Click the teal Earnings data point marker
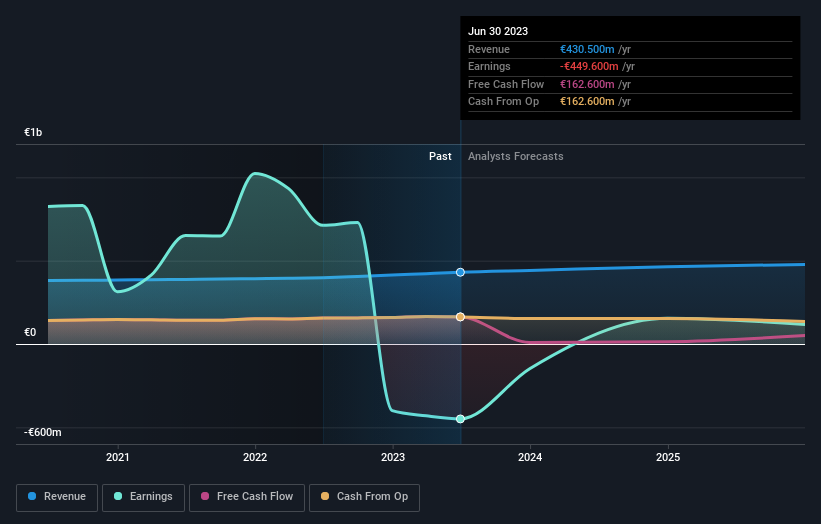 (460, 419)
